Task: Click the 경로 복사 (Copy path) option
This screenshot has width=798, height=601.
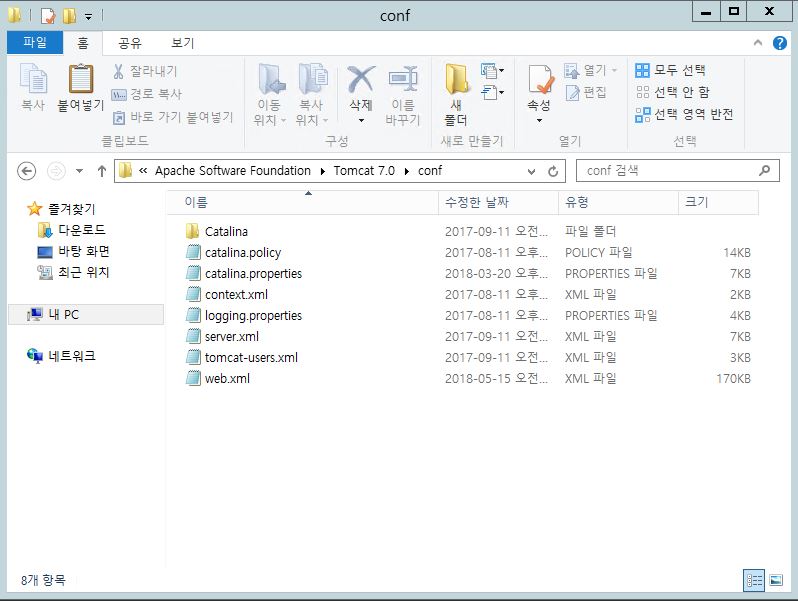Action: pyautogui.click(x=147, y=94)
